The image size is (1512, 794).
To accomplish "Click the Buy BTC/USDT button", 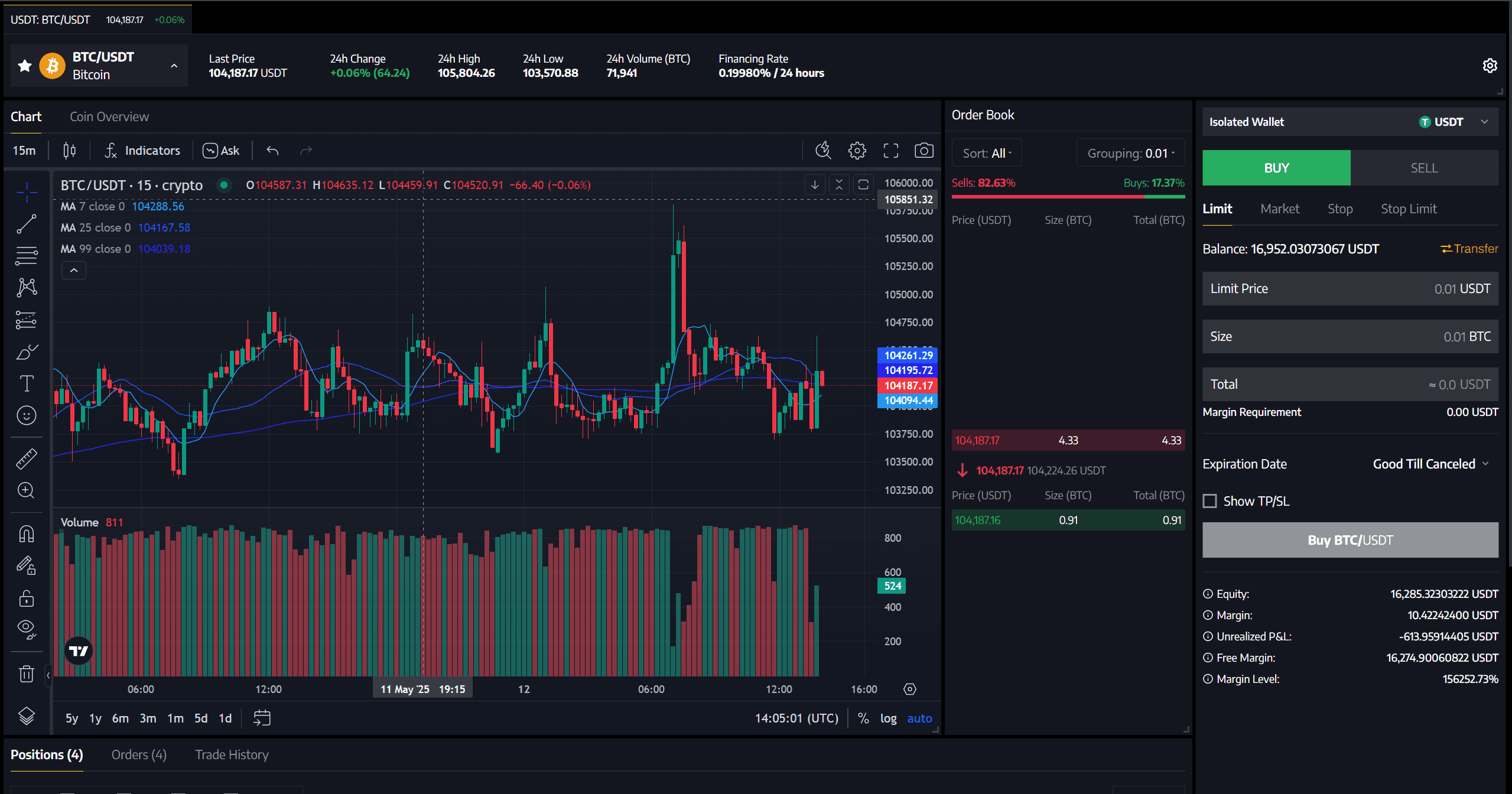I will [x=1350, y=540].
